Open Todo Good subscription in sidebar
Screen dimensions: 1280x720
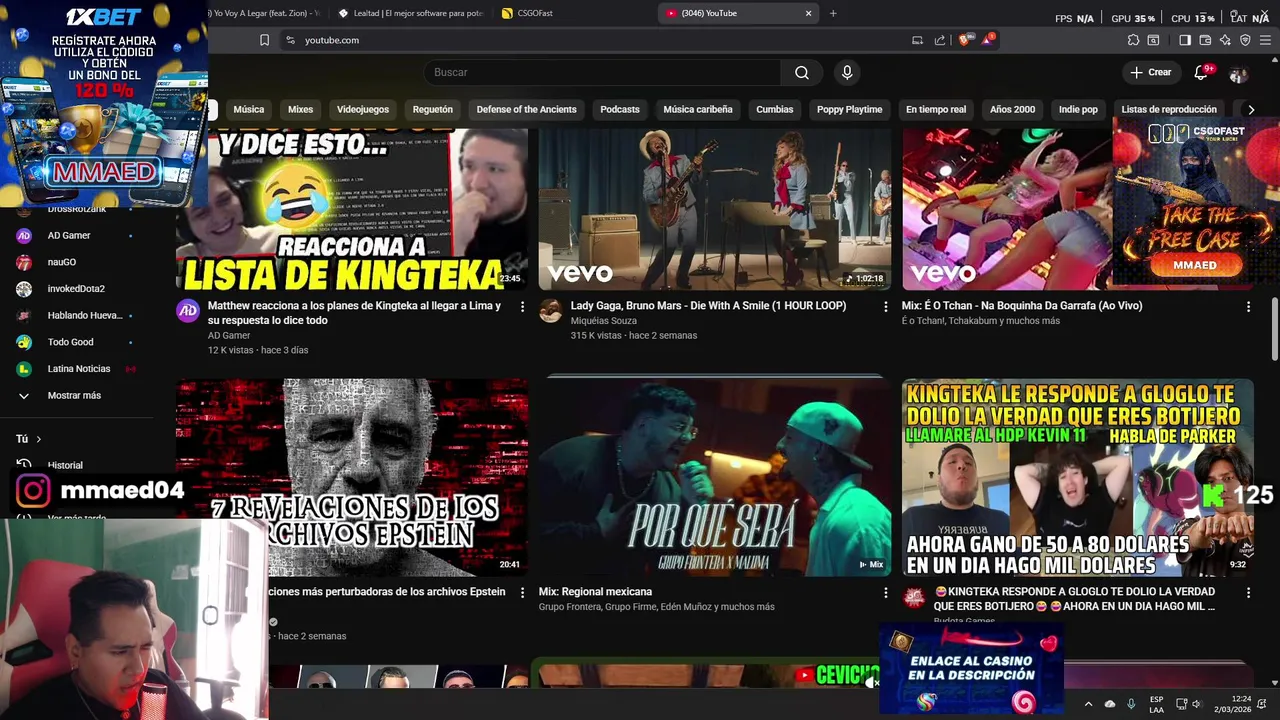point(70,342)
